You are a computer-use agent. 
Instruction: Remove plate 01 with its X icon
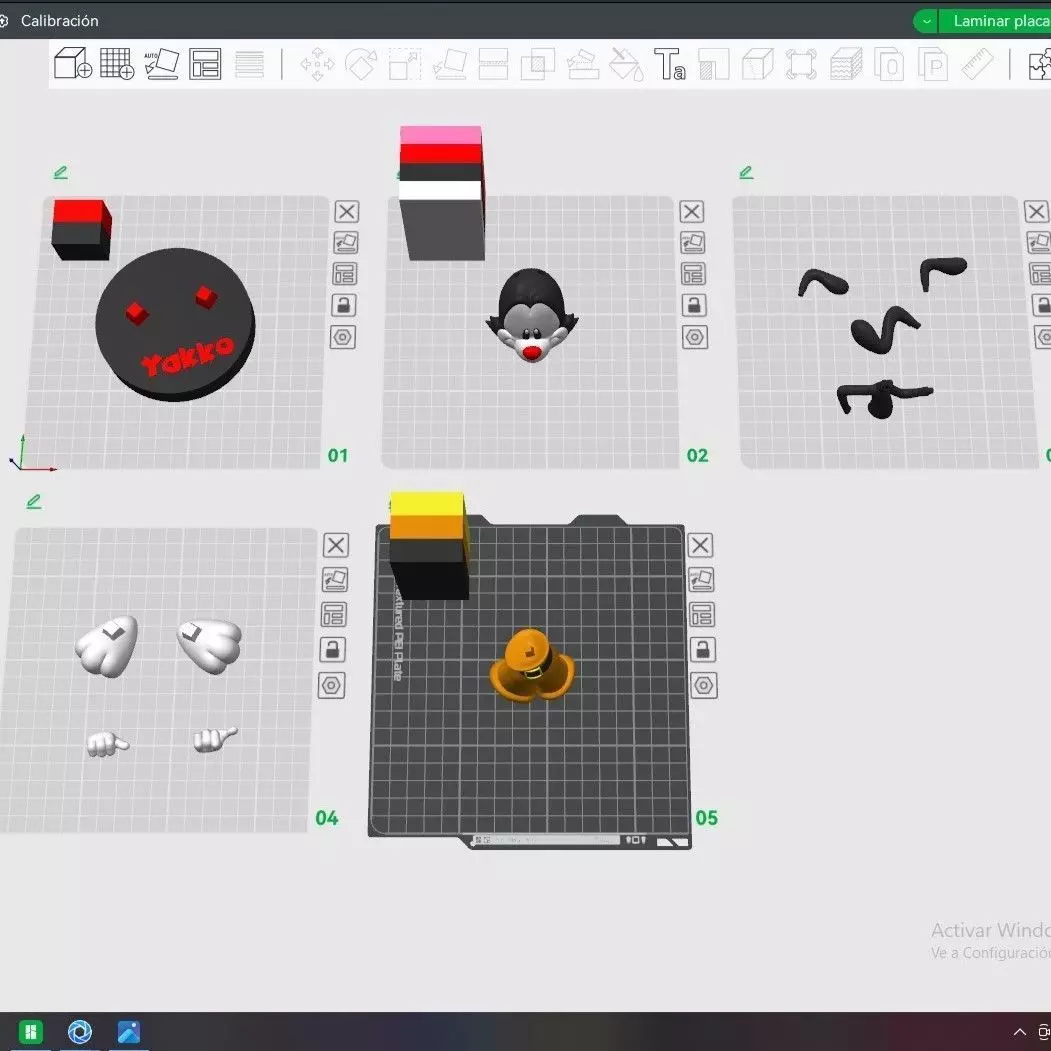347,212
